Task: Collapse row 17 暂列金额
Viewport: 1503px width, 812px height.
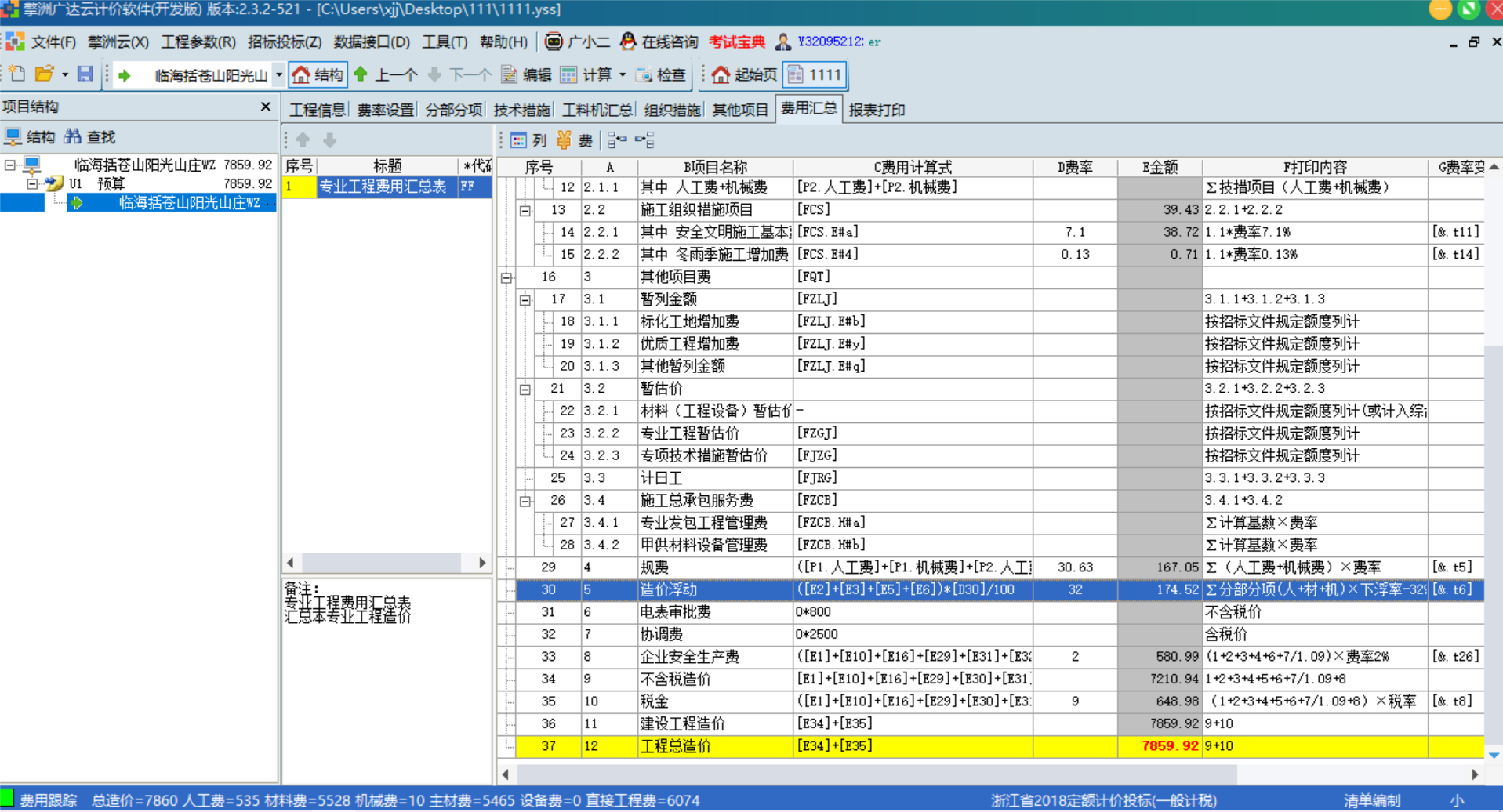Action: click(525, 299)
